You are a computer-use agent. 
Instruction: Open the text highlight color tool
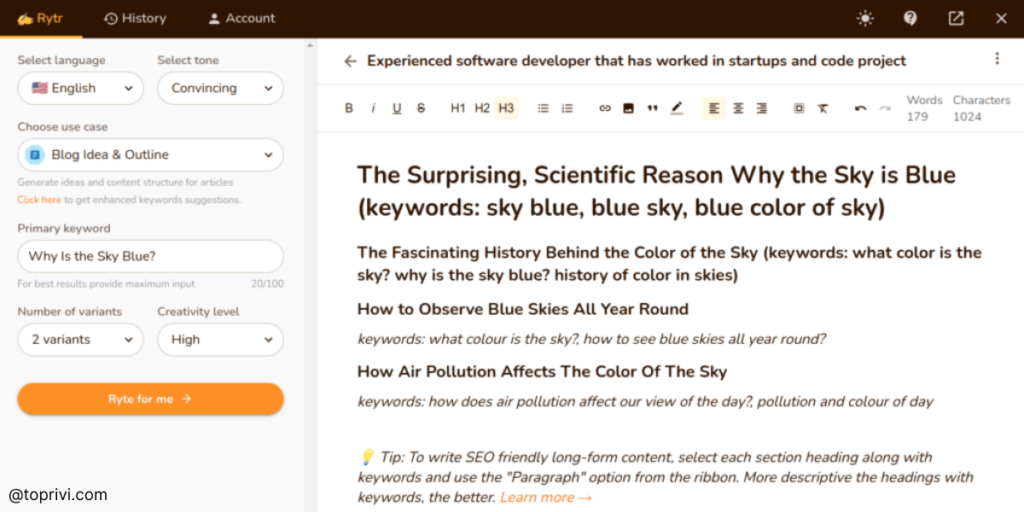677,108
